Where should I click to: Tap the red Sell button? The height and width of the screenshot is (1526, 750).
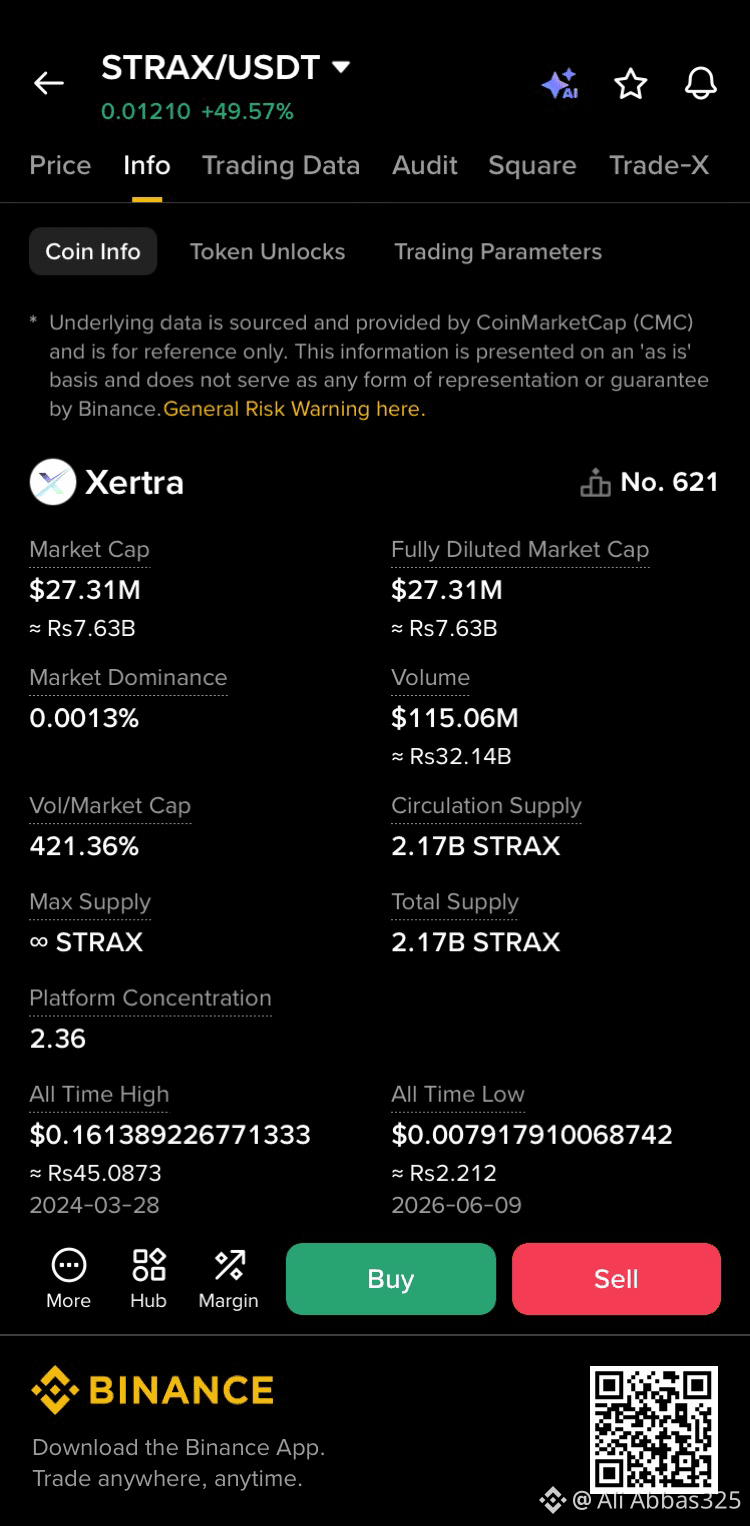pyautogui.click(x=616, y=1279)
